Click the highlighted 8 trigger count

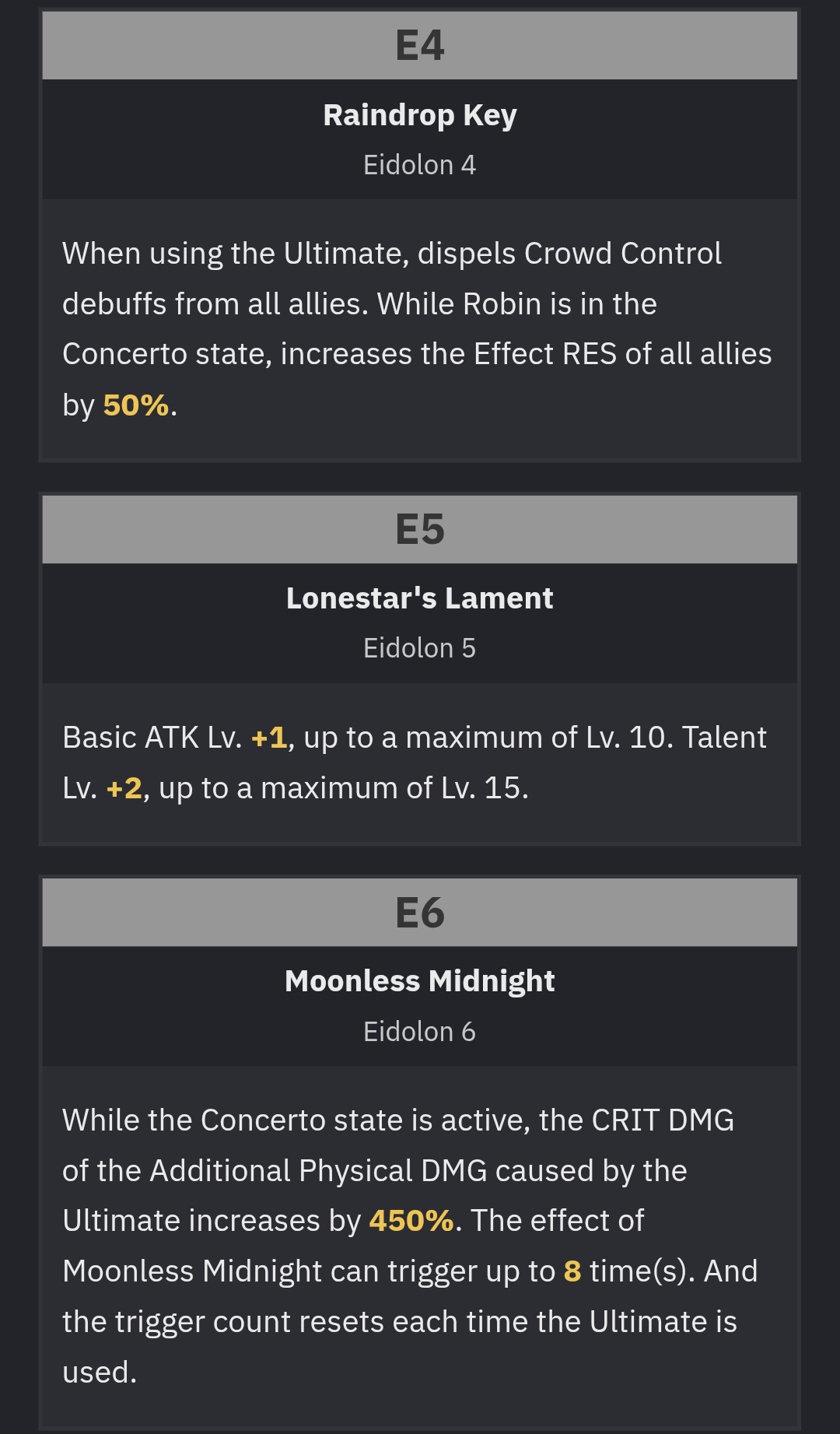coord(572,1271)
